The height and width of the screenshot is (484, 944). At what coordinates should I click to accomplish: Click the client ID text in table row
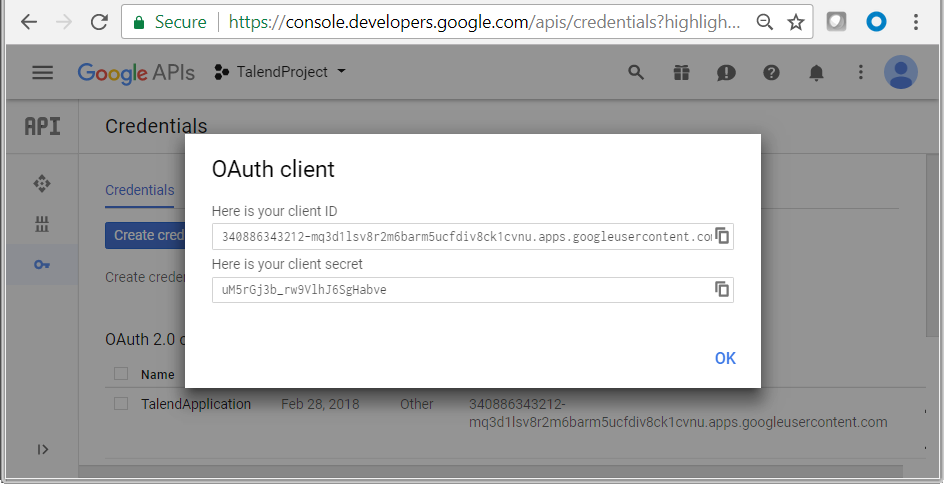pos(678,413)
